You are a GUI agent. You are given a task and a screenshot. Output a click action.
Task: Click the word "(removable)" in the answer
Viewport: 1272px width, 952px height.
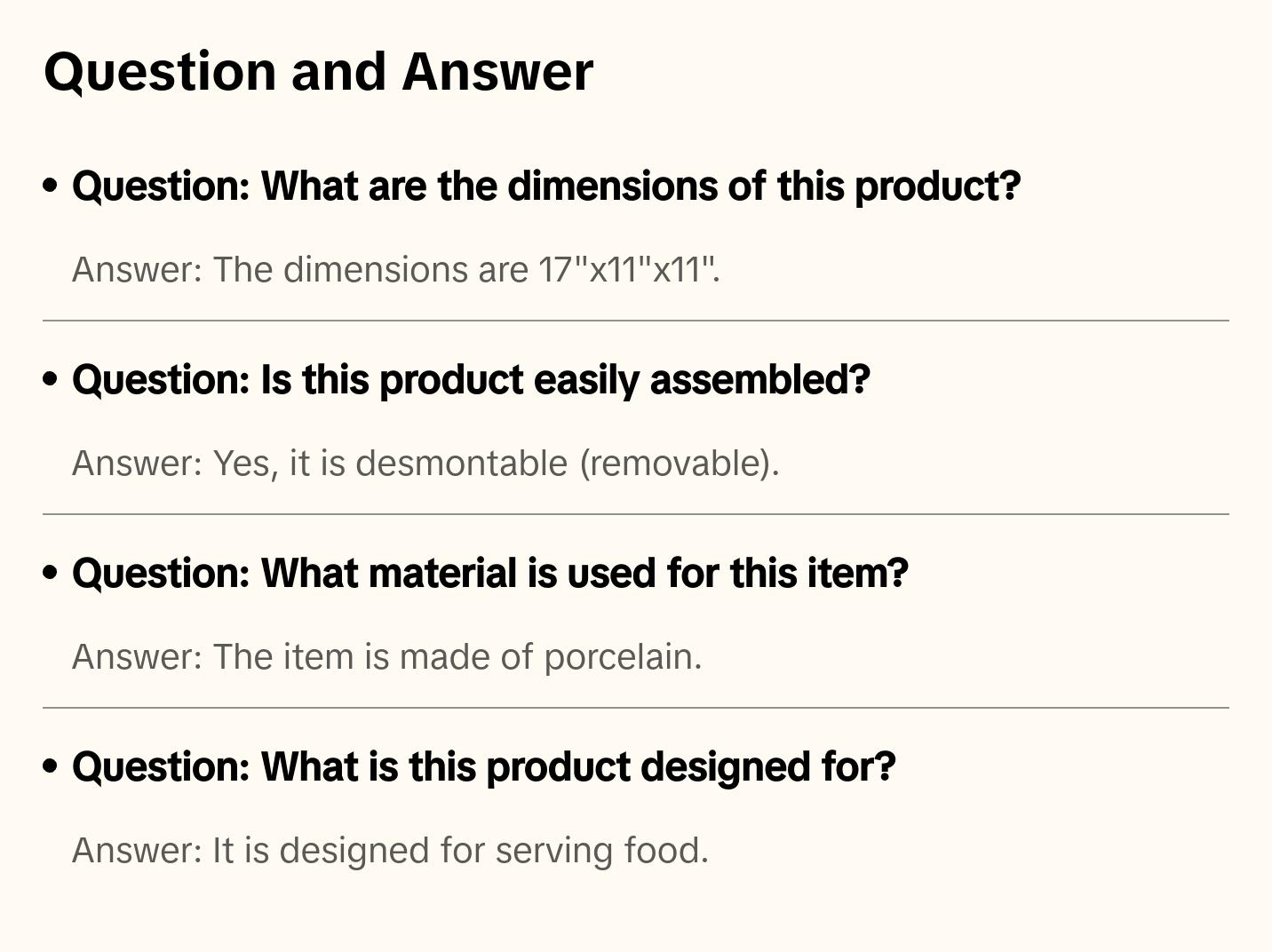[x=680, y=464]
